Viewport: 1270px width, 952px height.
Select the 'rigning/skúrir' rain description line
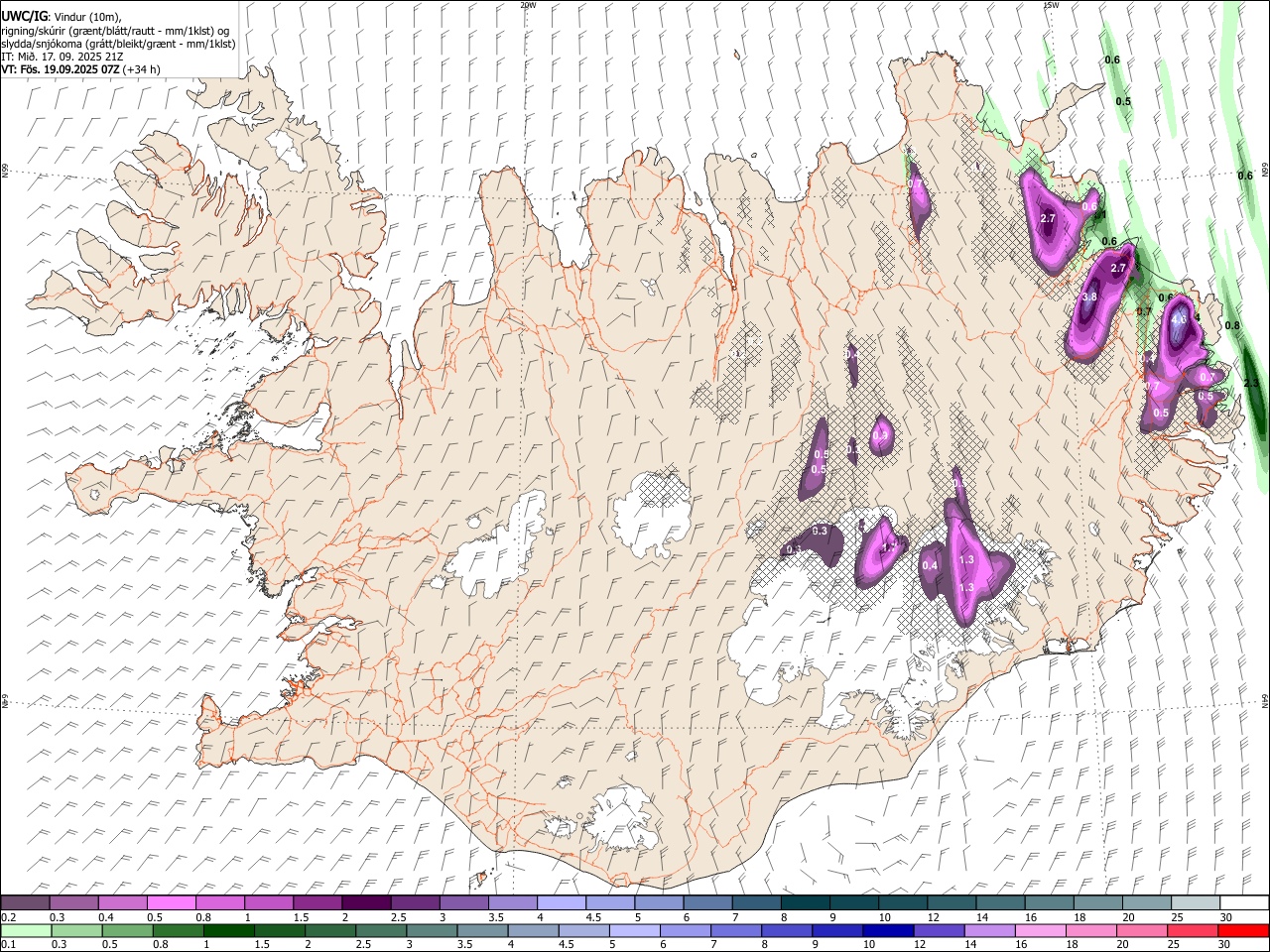(x=115, y=31)
